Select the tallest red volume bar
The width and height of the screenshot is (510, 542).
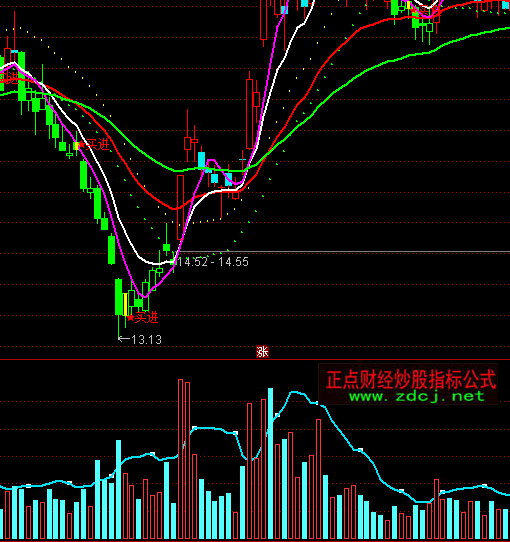[180, 459]
